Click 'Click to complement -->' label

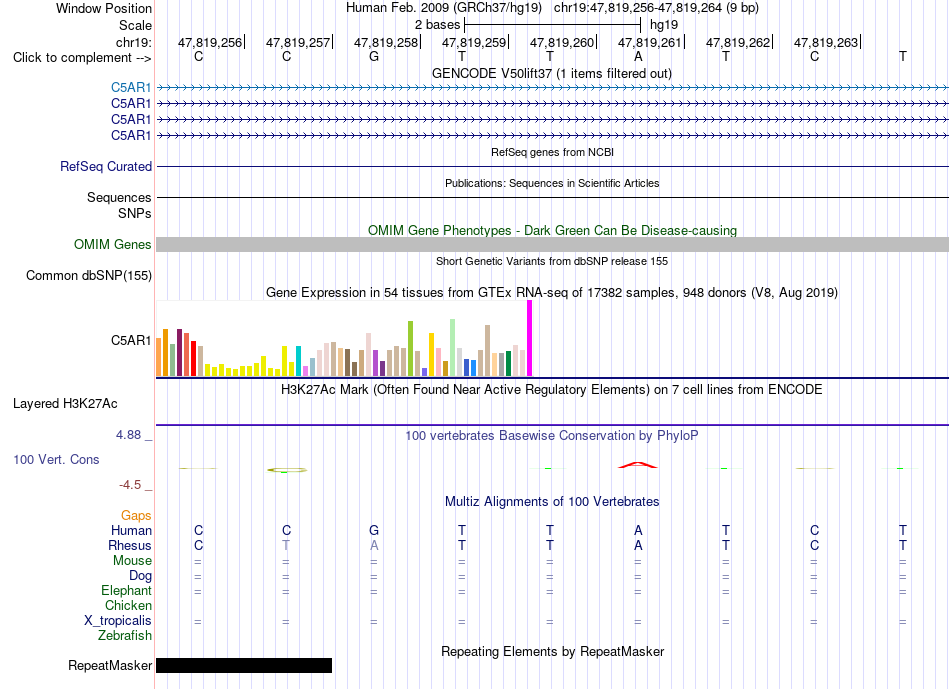pos(82,58)
